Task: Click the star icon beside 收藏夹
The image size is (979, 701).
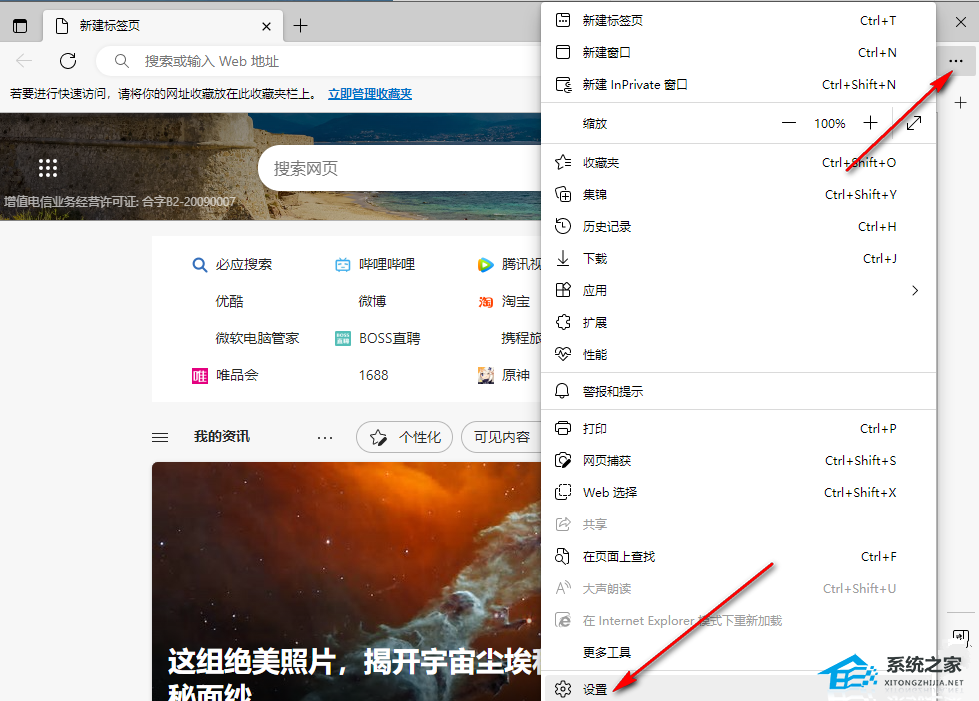Action: [x=563, y=162]
